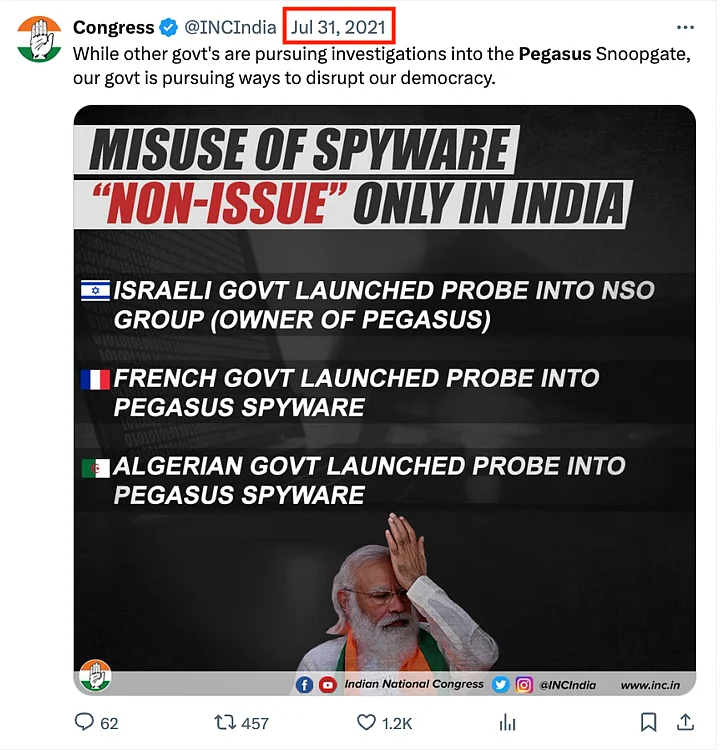Click the 1.2K likes count
This screenshot has height=750, width=720.
[397, 723]
